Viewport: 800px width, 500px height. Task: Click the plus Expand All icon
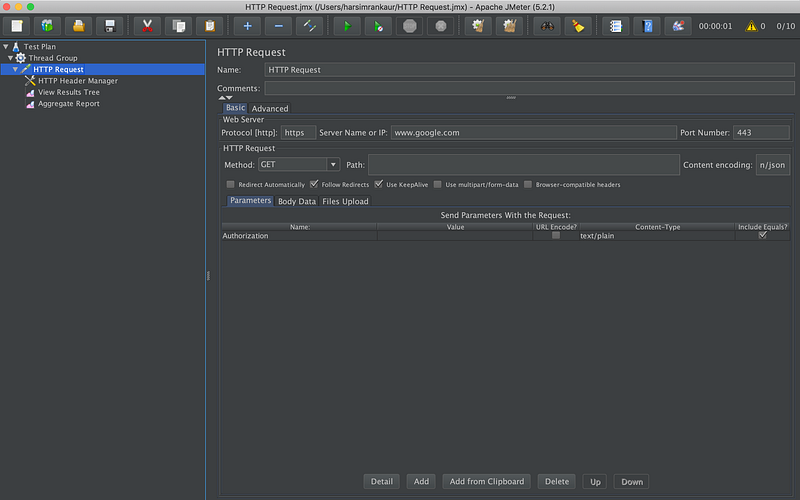[247, 26]
